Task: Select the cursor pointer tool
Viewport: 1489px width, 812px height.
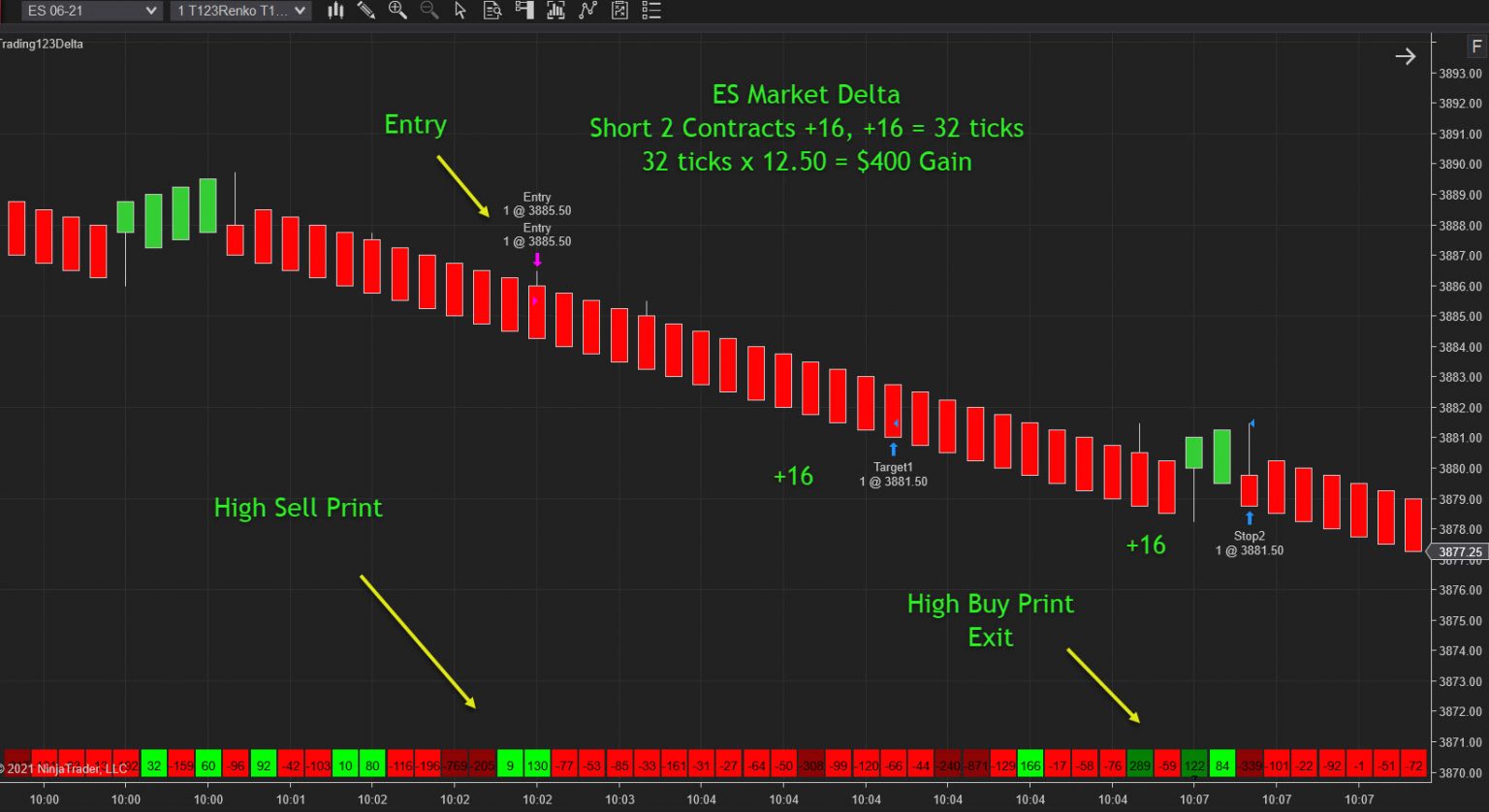Action: click(460, 11)
